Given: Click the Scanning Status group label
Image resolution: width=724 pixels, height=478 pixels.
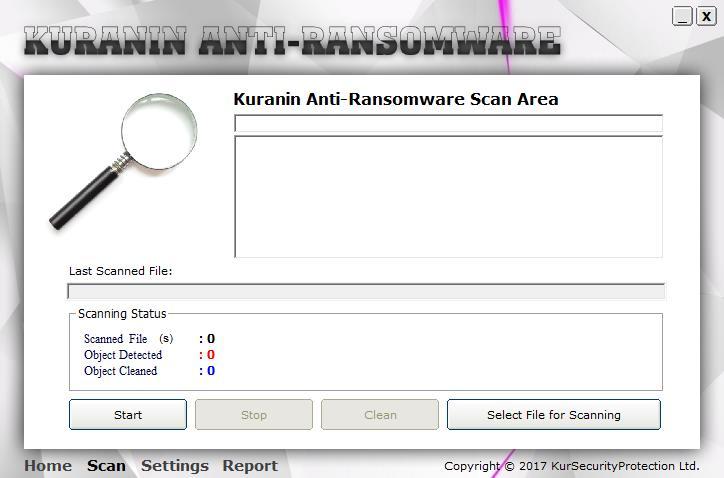Looking at the screenshot, I should pos(122,314).
